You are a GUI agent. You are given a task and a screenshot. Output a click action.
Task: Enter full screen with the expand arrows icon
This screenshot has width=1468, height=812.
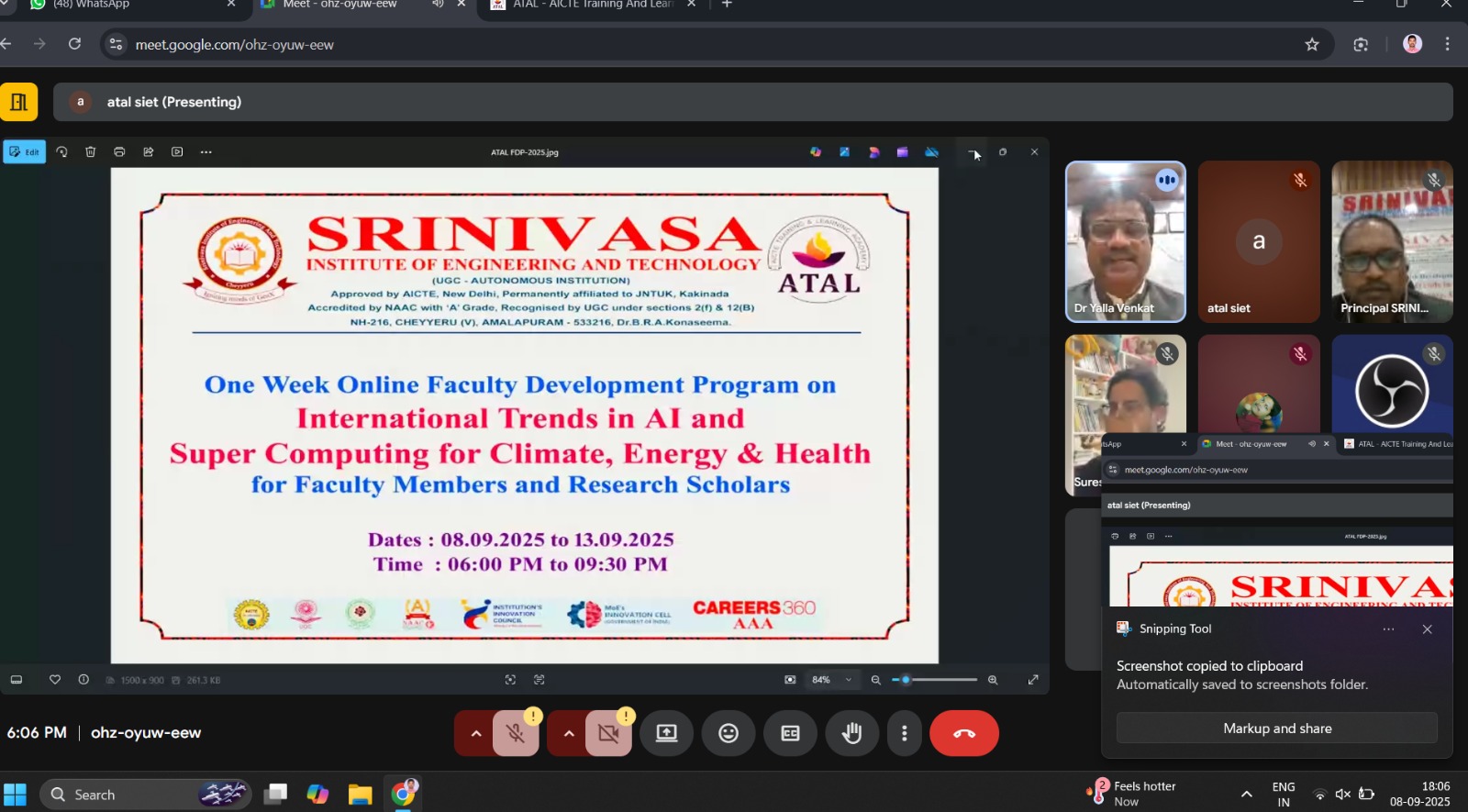pyautogui.click(x=1033, y=680)
